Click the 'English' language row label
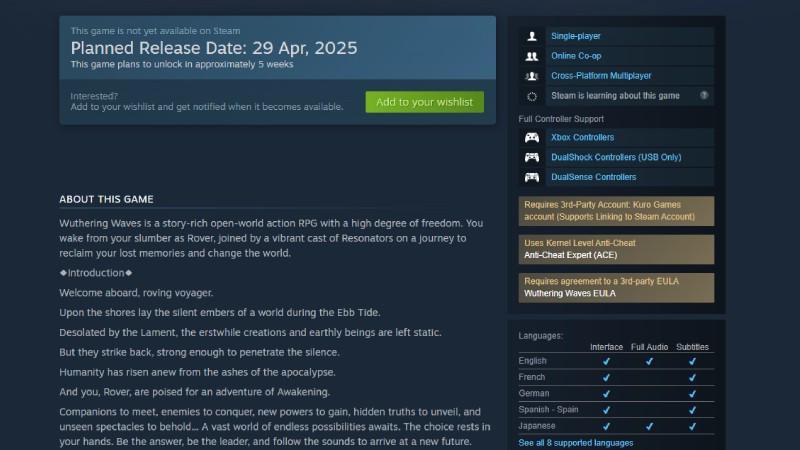This screenshot has height=450, width=800. point(532,361)
